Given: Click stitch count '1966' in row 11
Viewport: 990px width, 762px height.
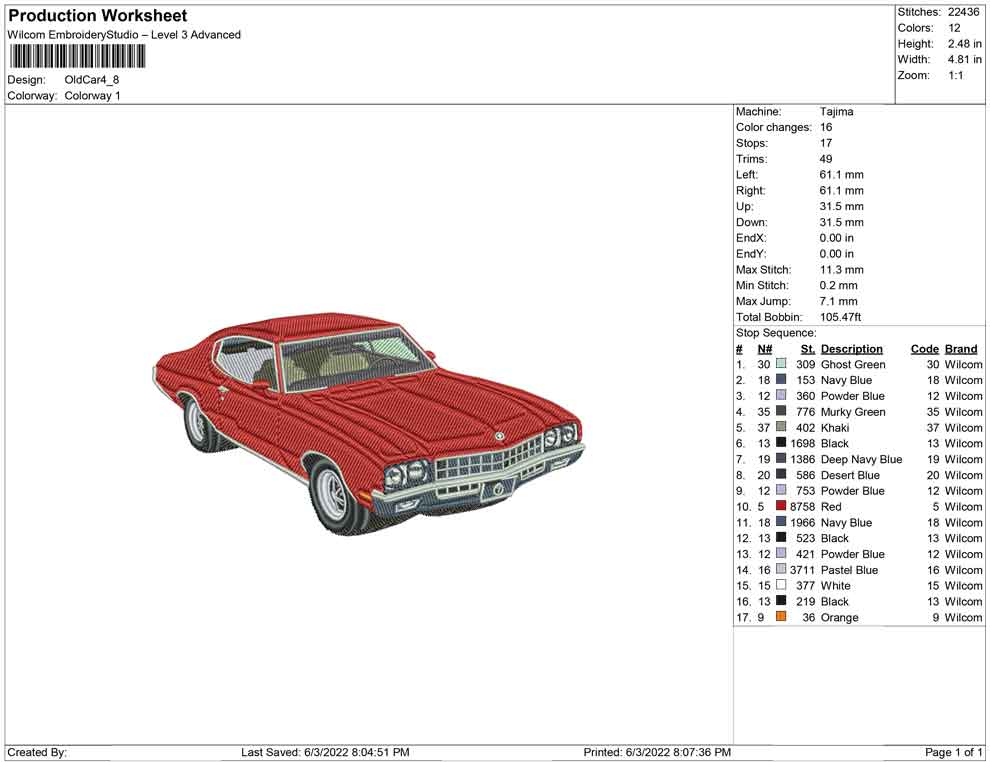Looking at the screenshot, I should point(802,521).
